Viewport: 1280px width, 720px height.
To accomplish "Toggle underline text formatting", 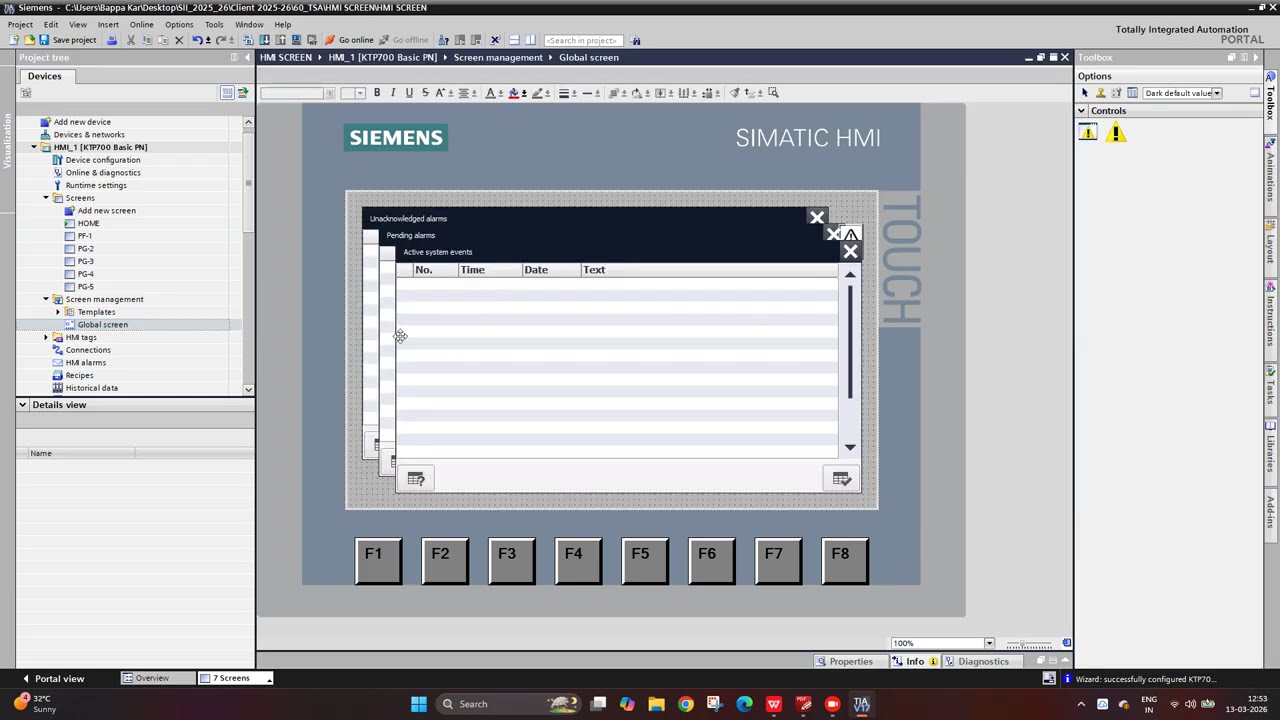I will tap(409, 93).
